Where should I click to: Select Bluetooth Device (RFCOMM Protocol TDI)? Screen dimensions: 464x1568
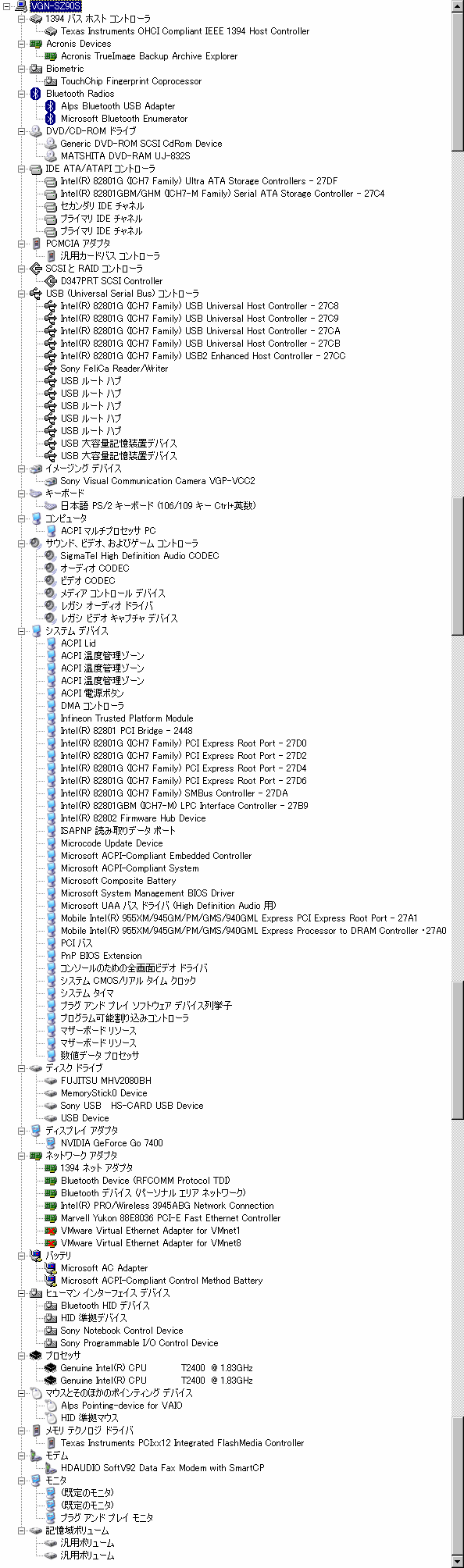pos(146,1181)
